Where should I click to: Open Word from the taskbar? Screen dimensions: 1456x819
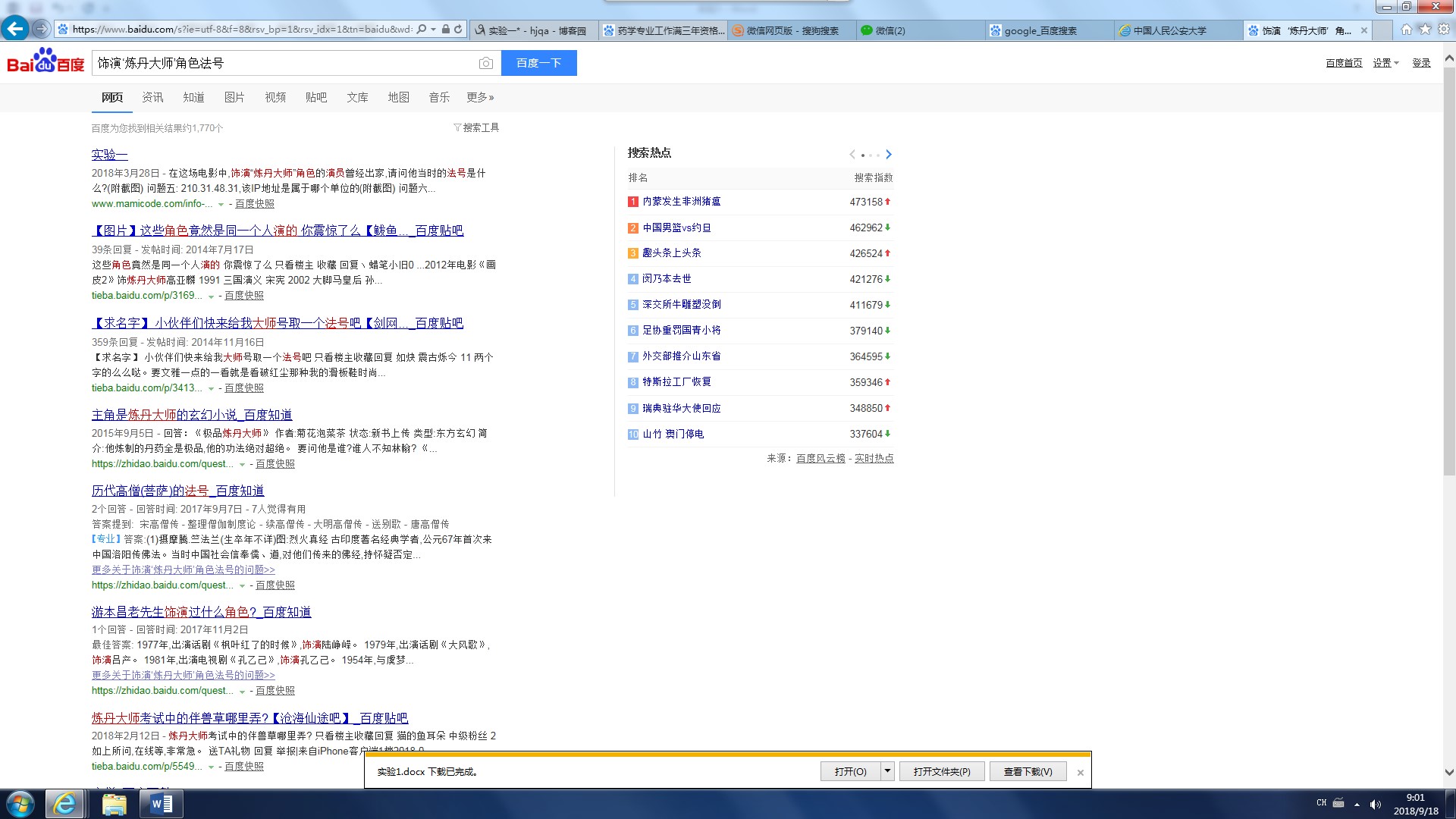[162, 804]
